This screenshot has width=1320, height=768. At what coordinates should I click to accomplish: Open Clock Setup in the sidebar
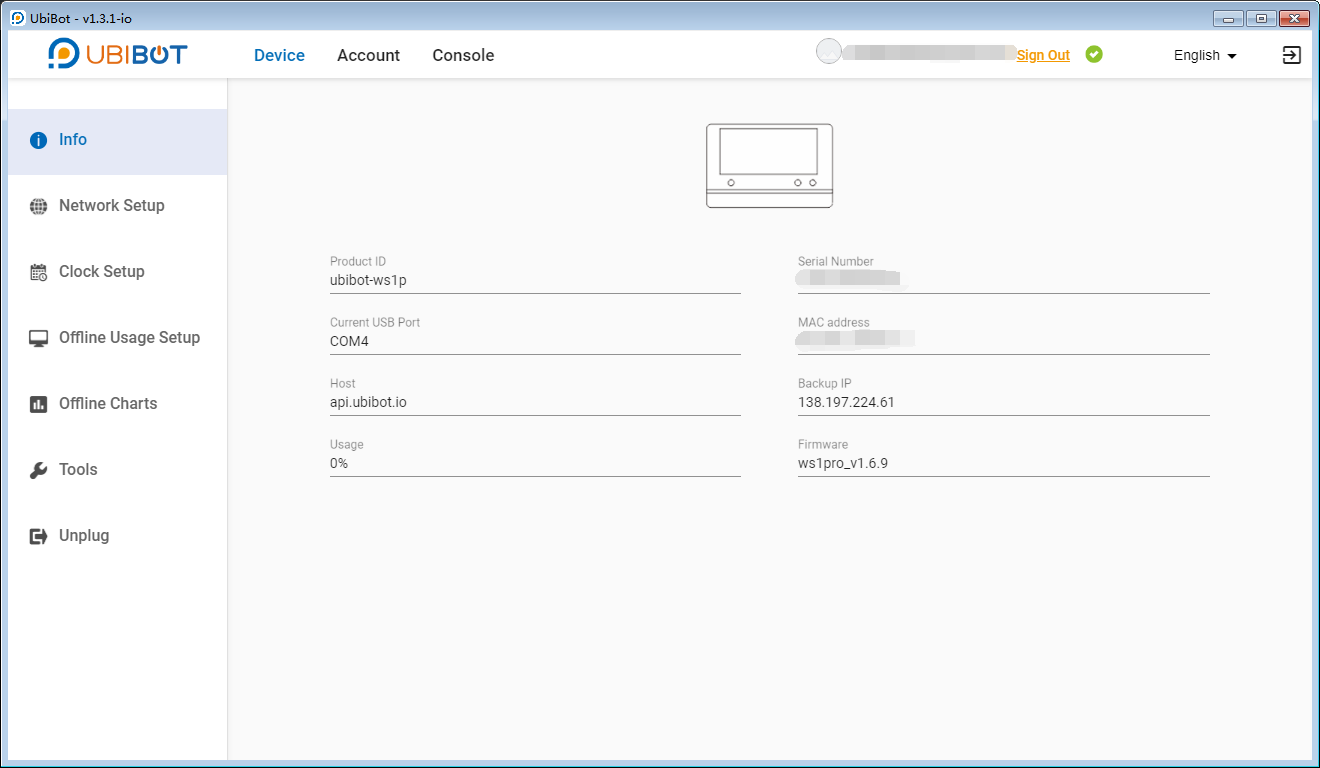(118, 272)
